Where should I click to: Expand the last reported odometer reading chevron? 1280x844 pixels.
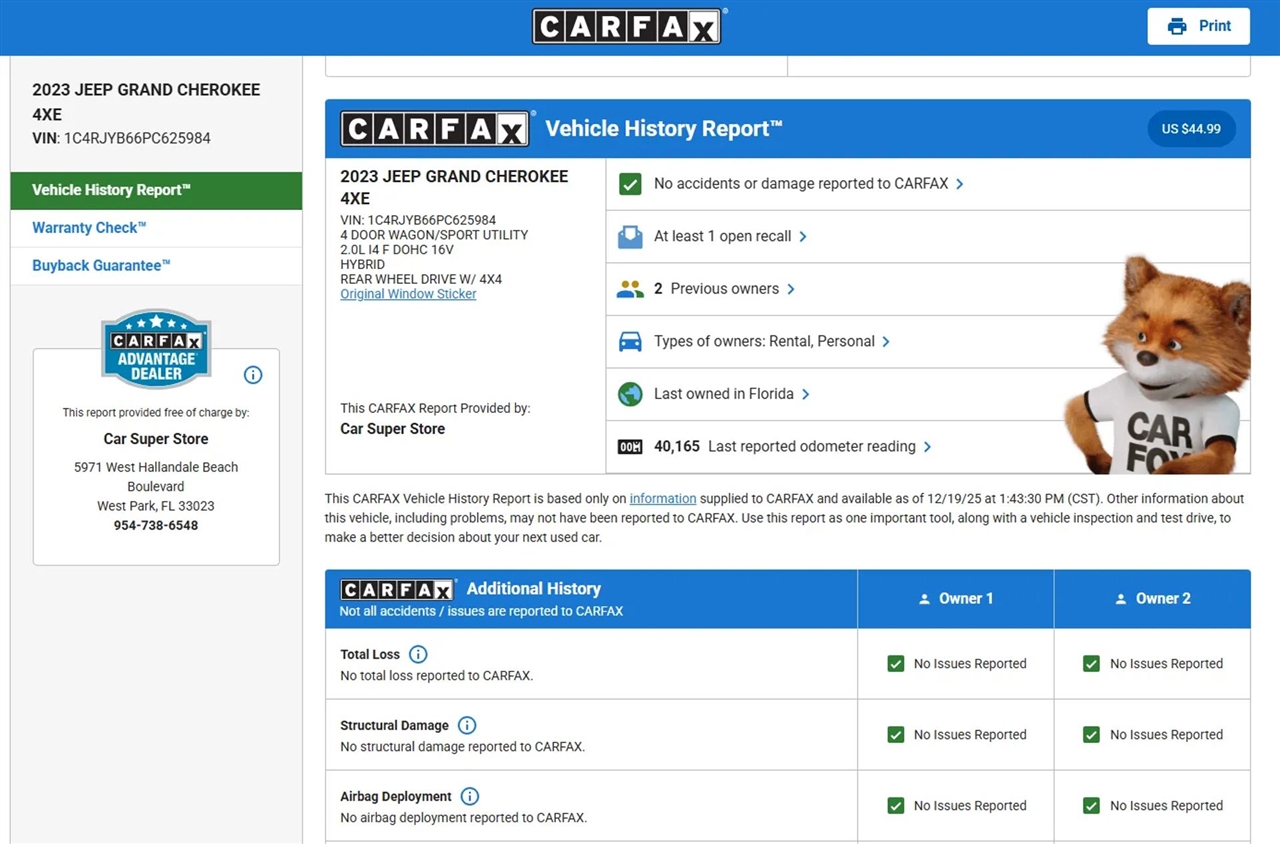(928, 447)
